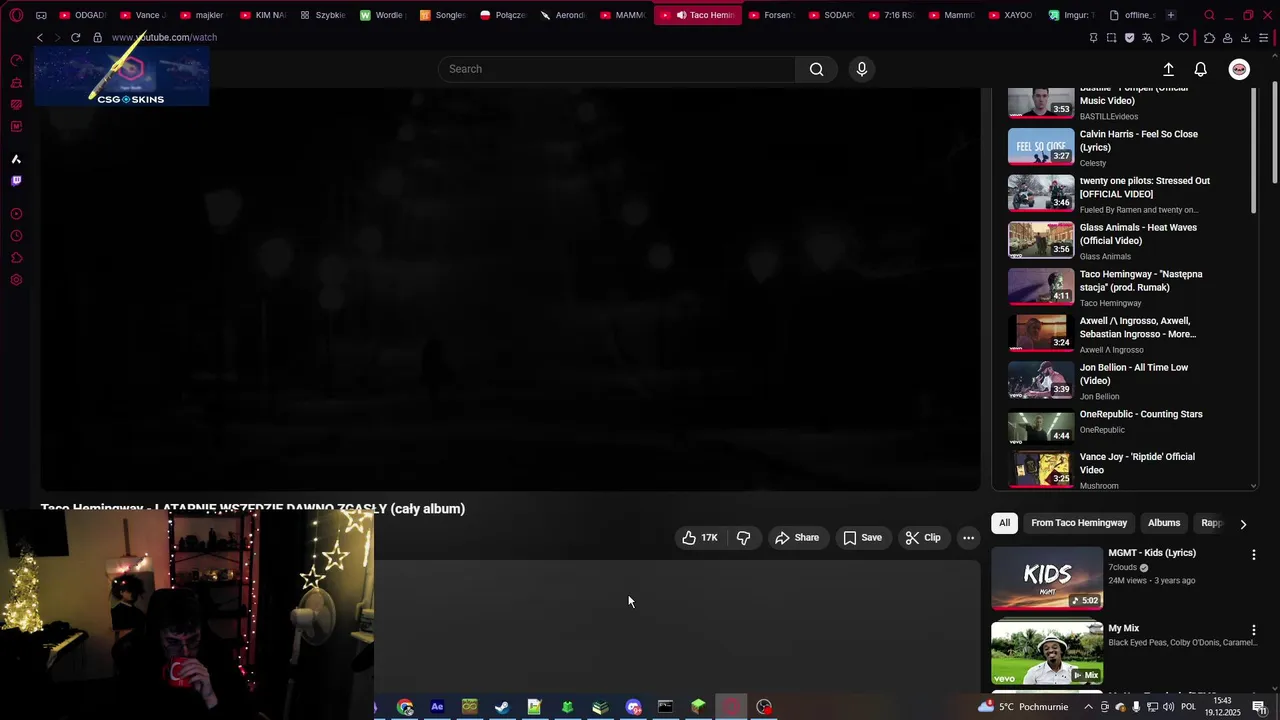Open options menu for My Mix

1254,630
